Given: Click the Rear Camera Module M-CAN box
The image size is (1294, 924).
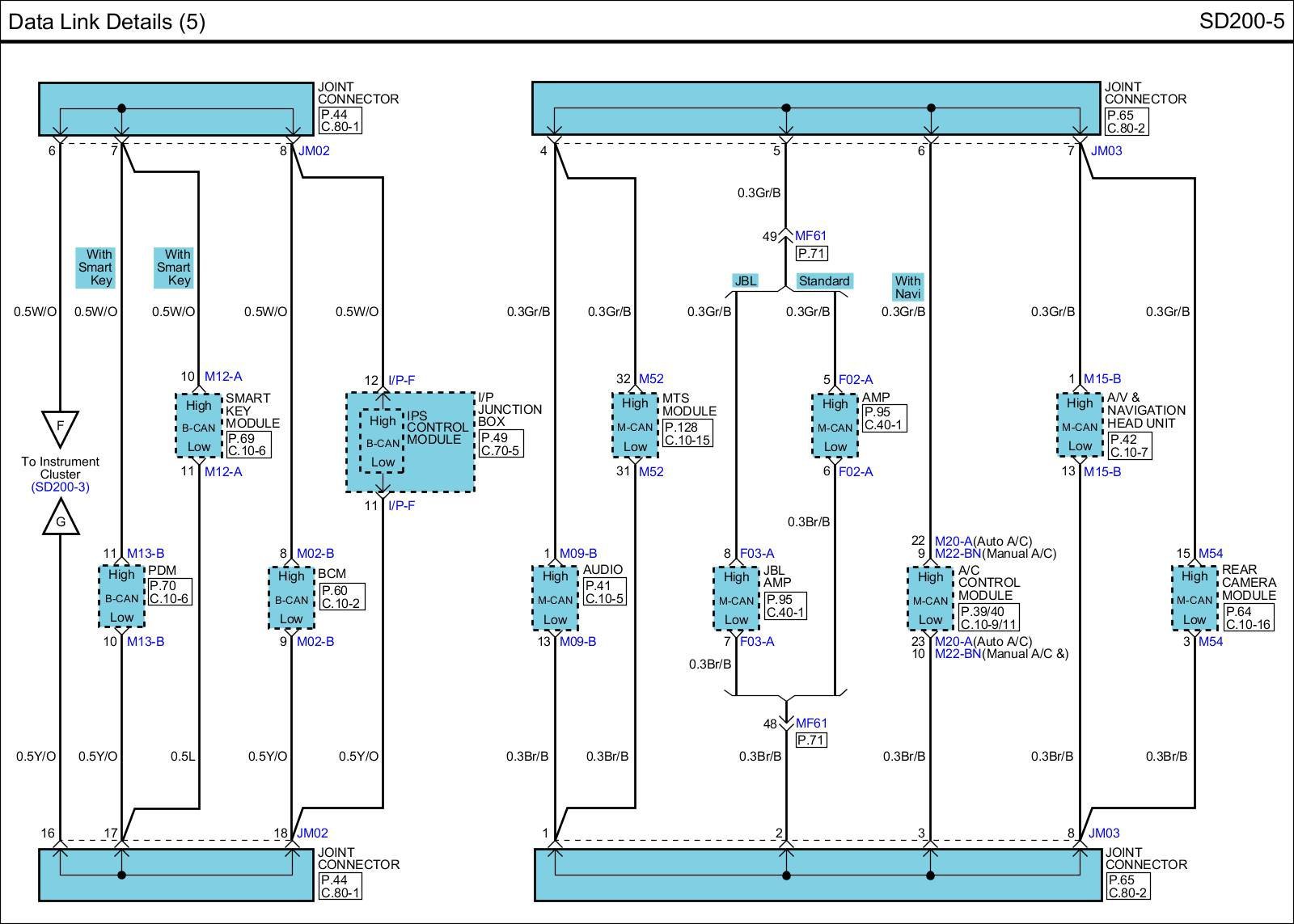Looking at the screenshot, I should [1195, 598].
